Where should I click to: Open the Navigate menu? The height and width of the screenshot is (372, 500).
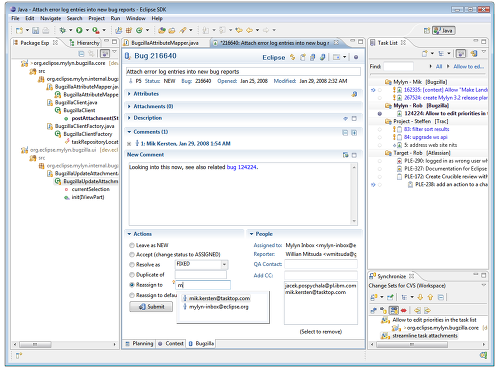(51, 18)
